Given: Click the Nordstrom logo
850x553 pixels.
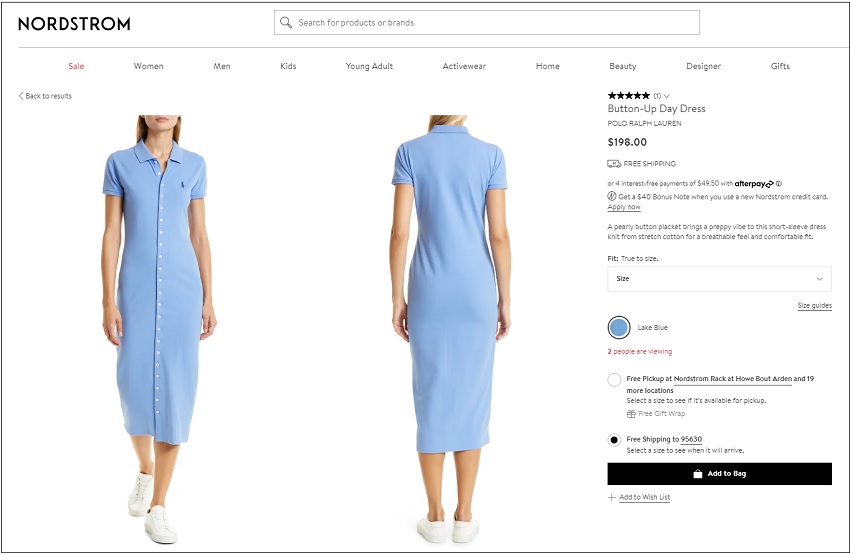Looking at the screenshot, I should click(74, 24).
